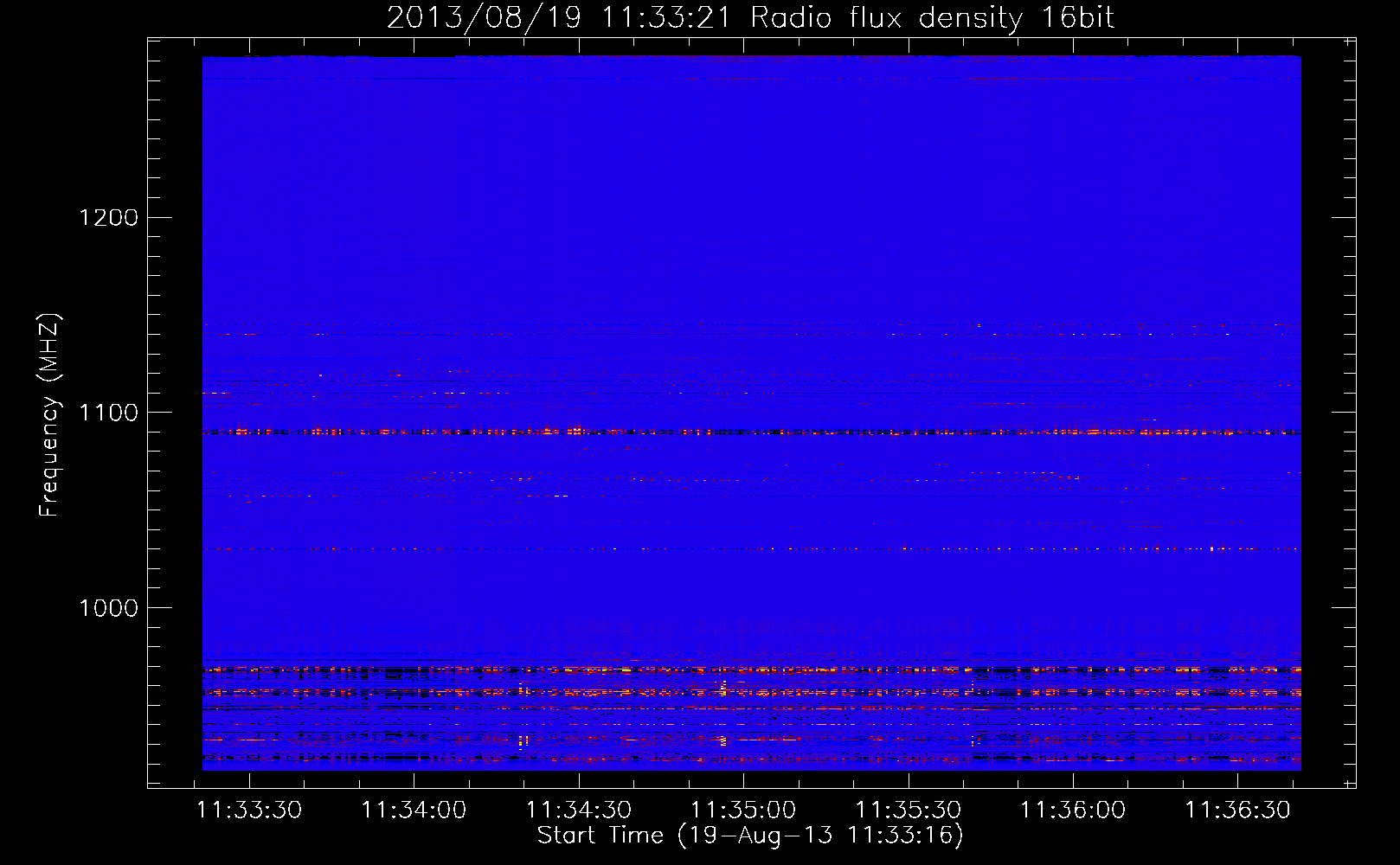
Task: Click the 1100 frequency tick label
Action: 108,413
